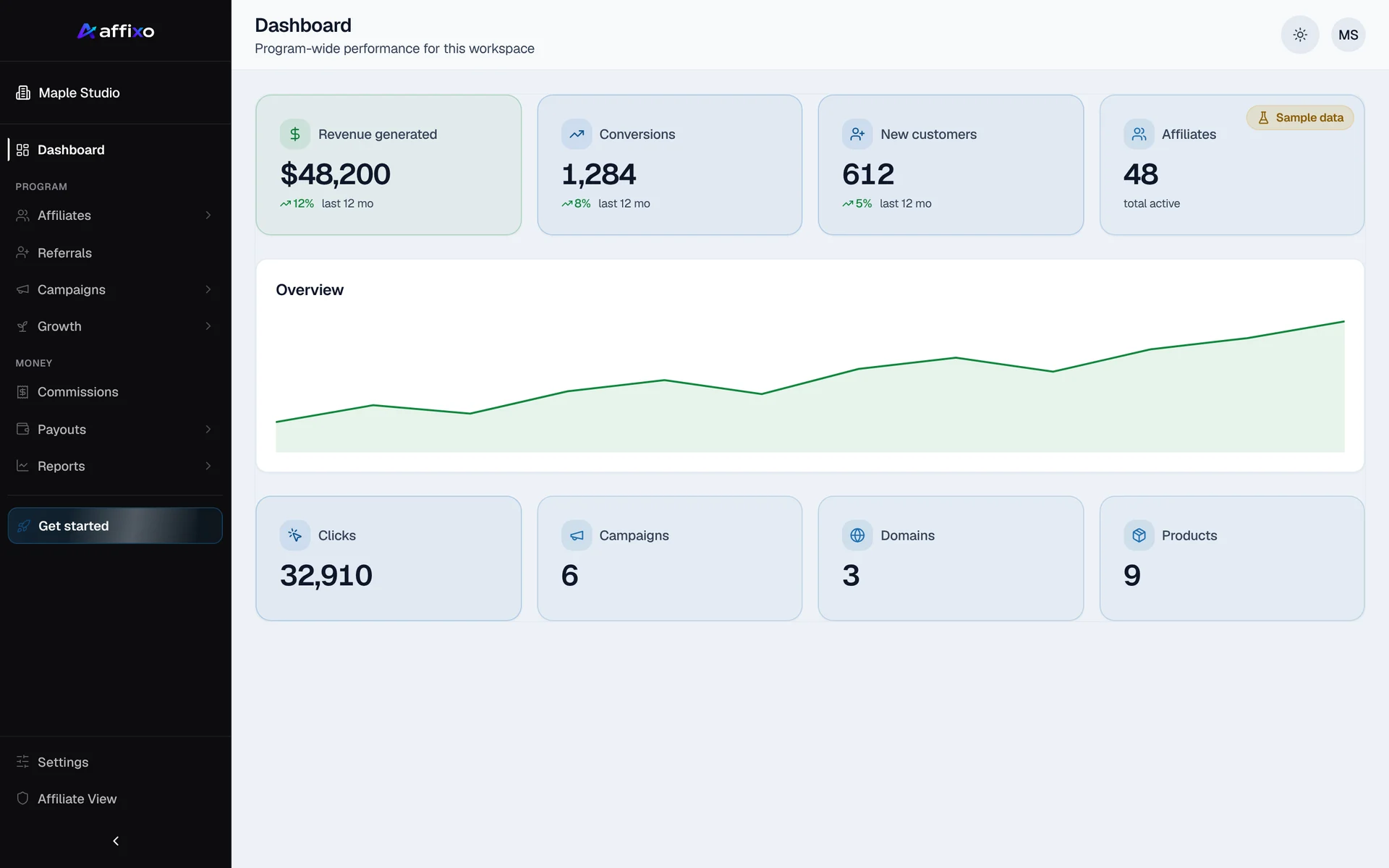Open the Commissions menu item
Screen dimensions: 1389x868
click(115, 392)
